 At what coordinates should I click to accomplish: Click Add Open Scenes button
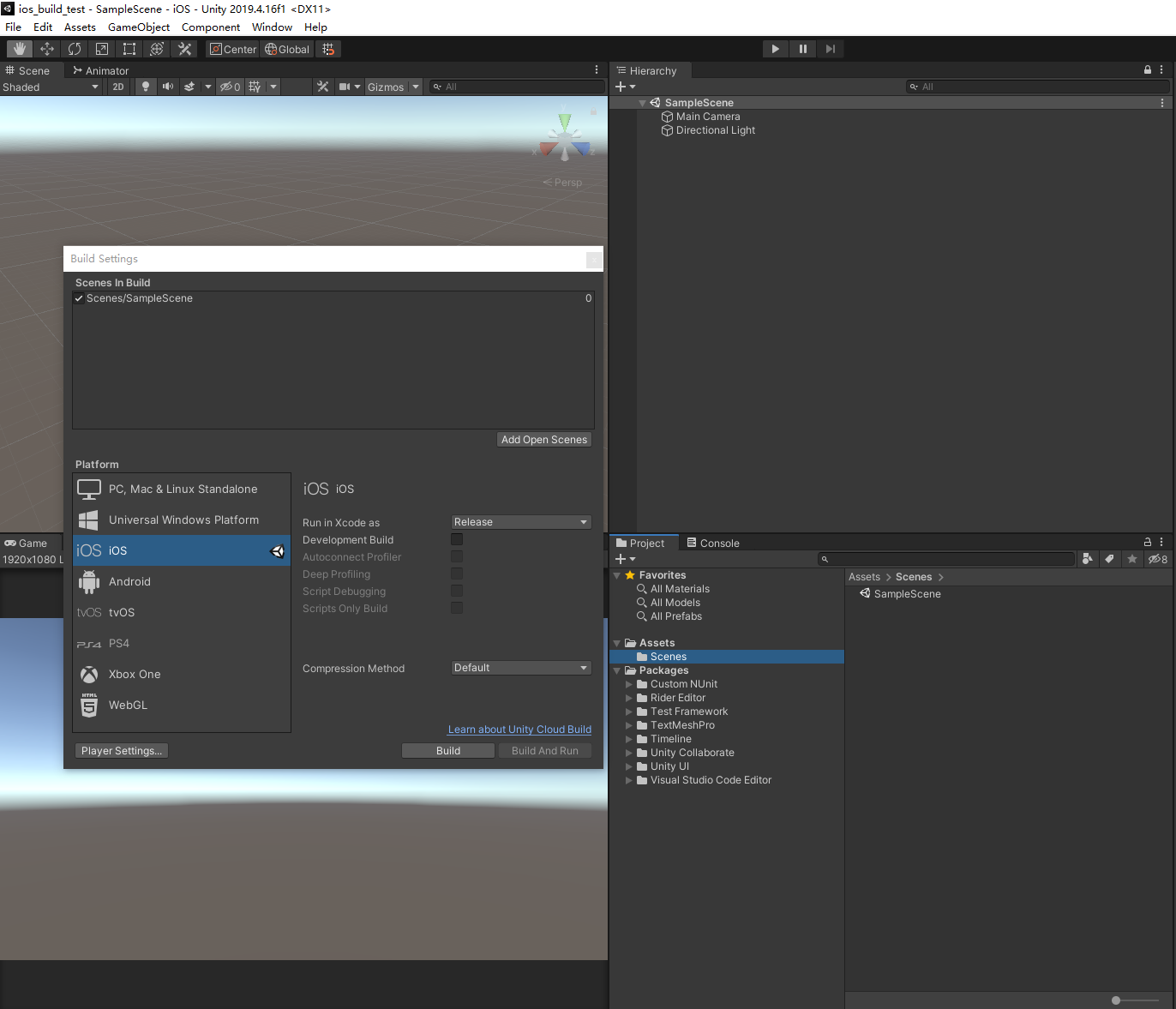[544, 440]
